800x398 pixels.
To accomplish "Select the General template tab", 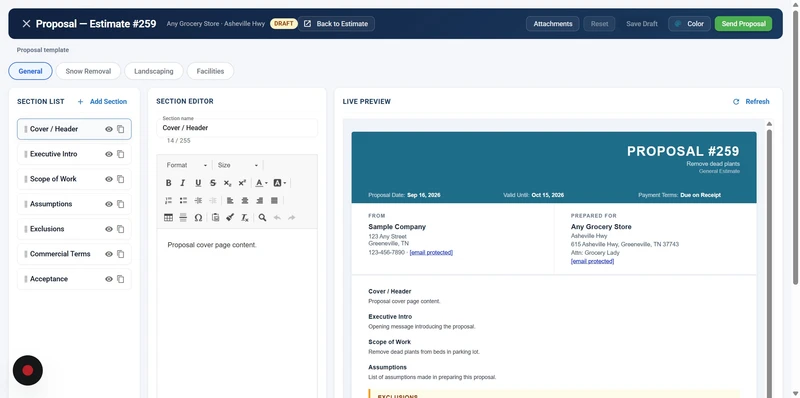I will click(30, 71).
